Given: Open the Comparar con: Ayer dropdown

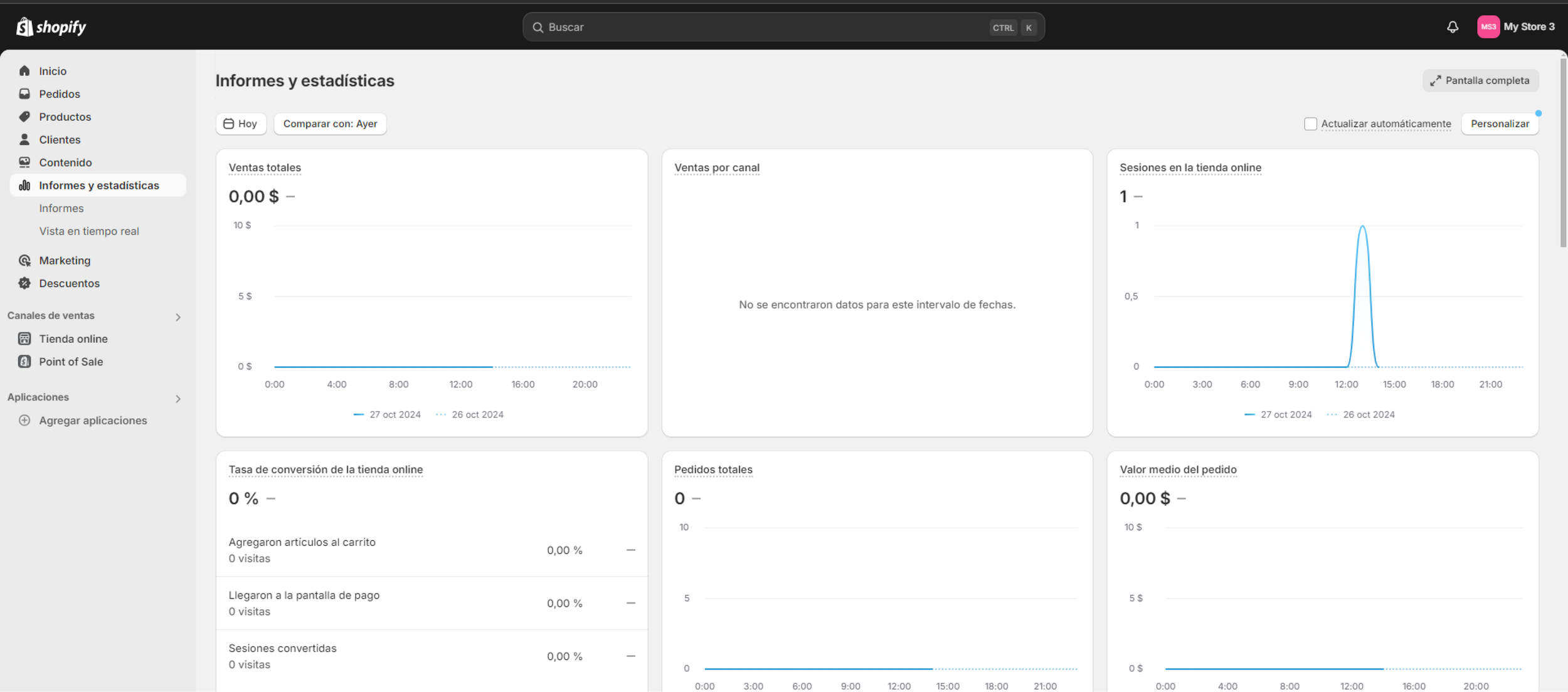Looking at the screenshot, I should pyautogui.click(x=330, y=123).
